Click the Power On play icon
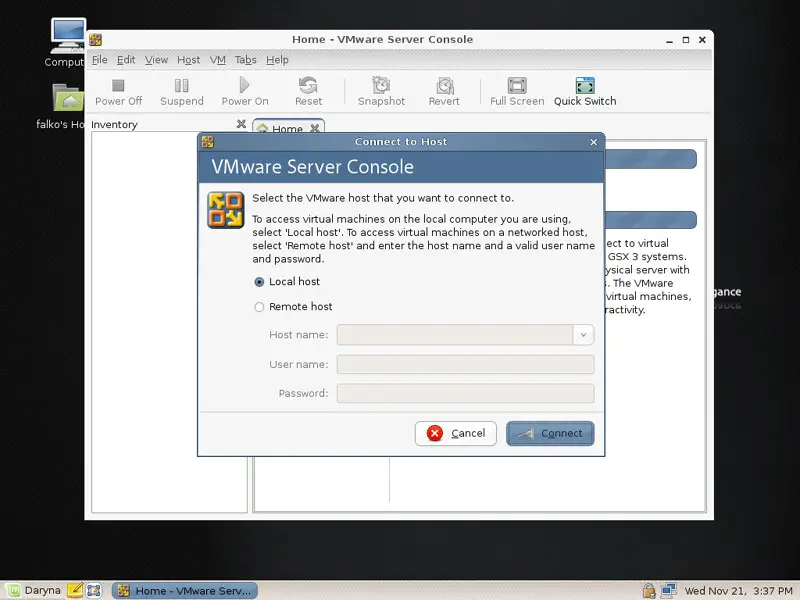The width and height of the screenshot is (800, 600). 244,85
